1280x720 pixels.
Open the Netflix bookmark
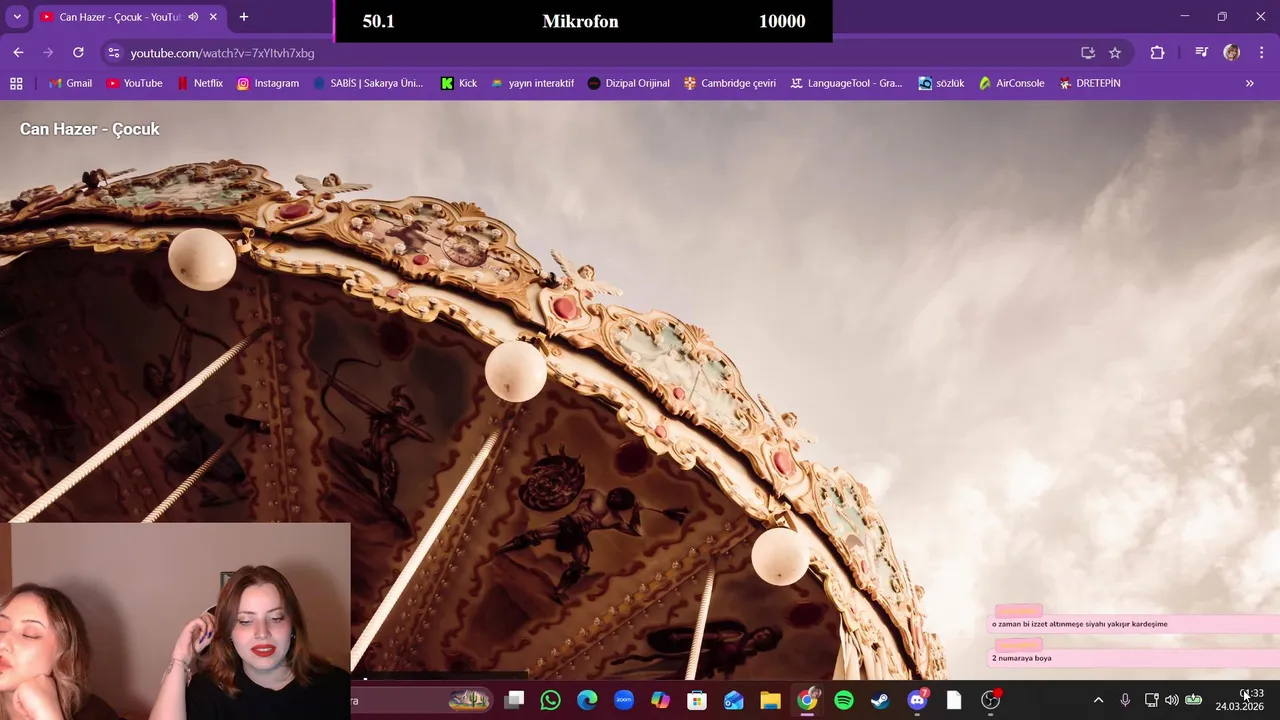(x=199, y=83)
